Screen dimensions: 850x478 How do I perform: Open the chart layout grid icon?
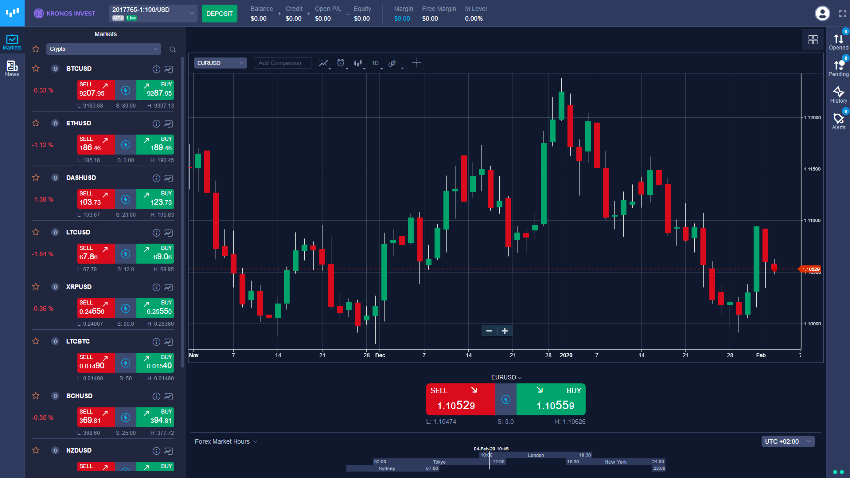click(x=813, y=40)
